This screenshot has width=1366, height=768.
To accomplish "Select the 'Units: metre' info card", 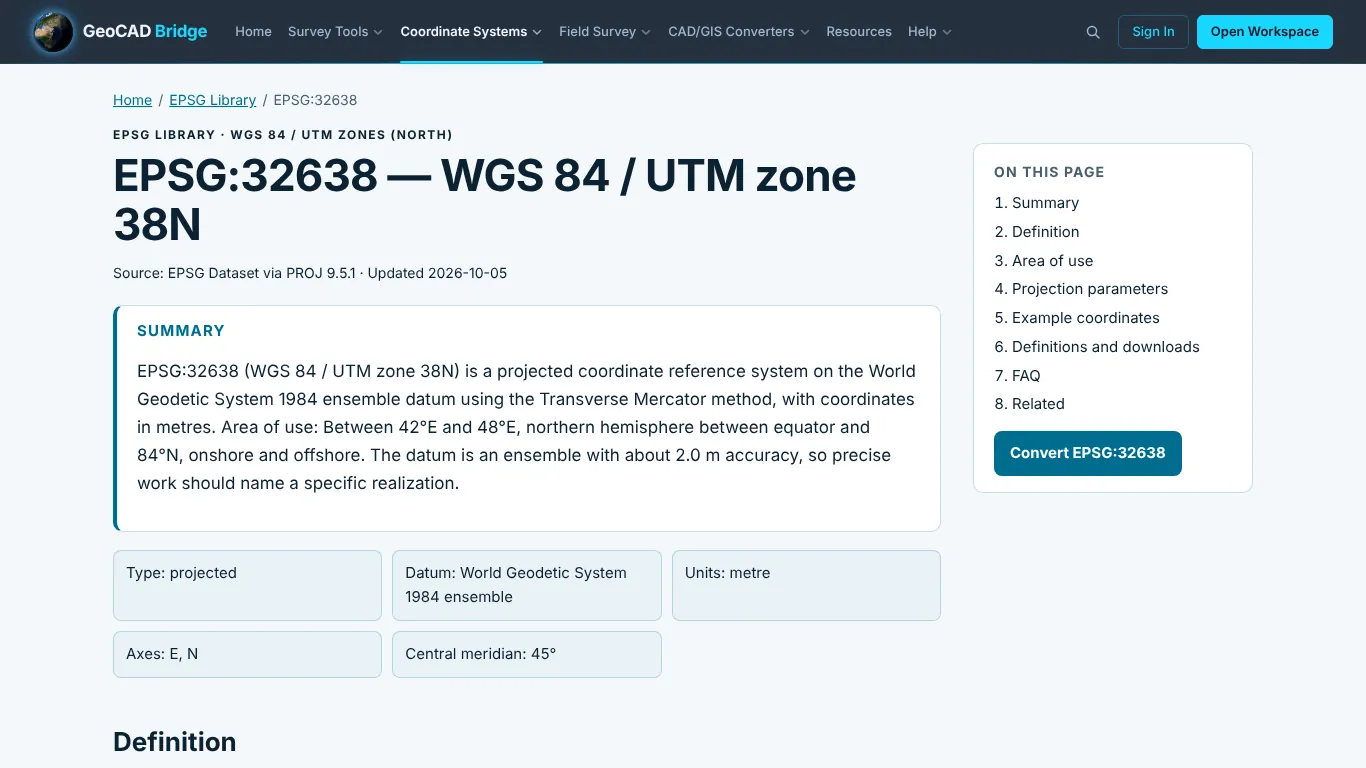I will (x=806, y=585).
